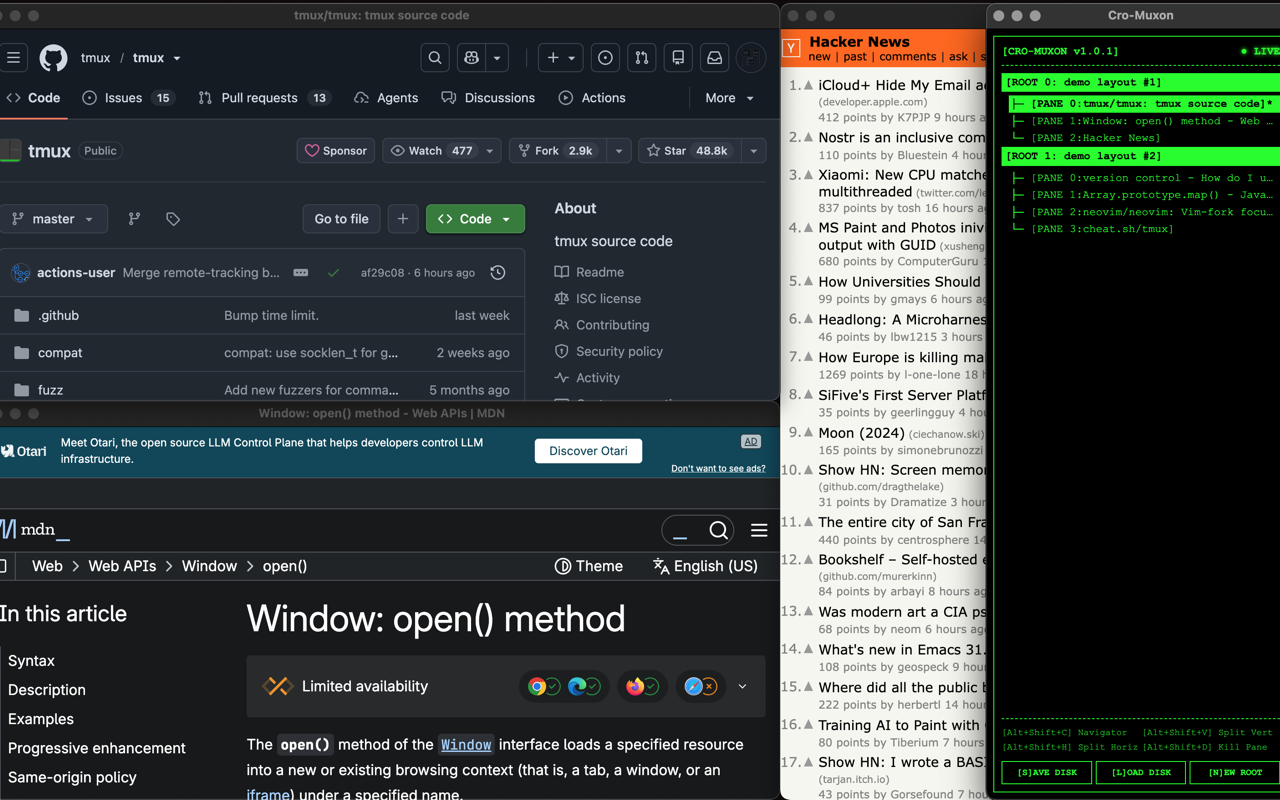Viewport: 1280px width, 800px height.
Task: Click the [S]AVE DISK button
Action: click(1047, 772)
